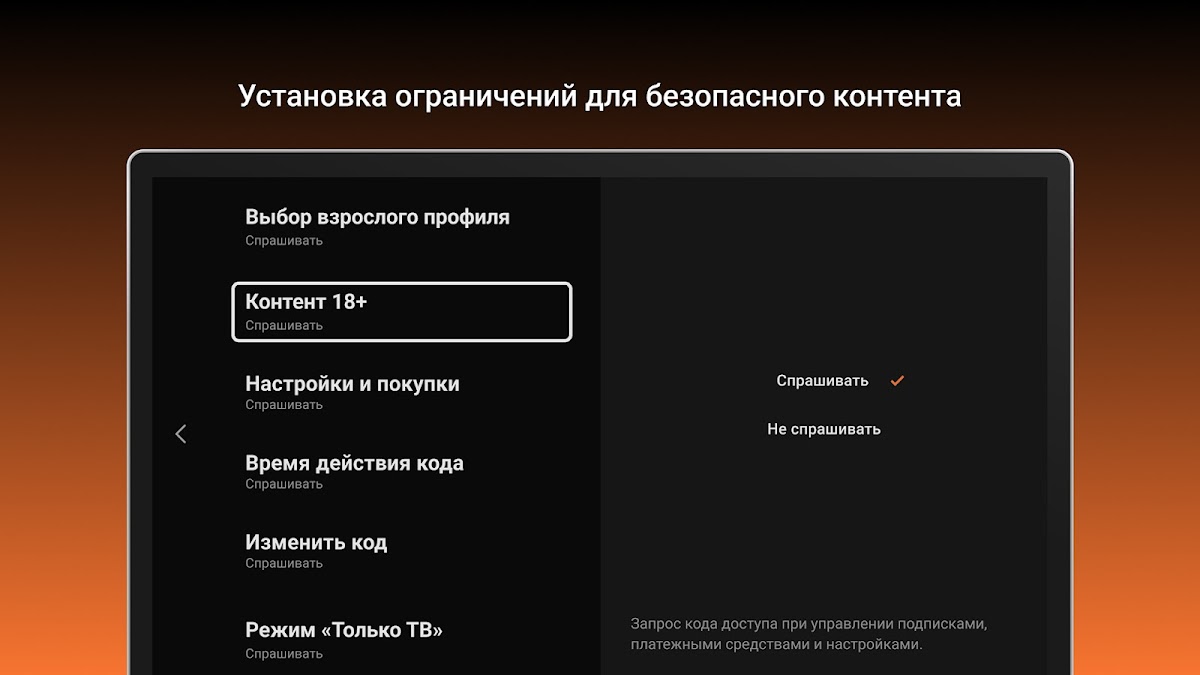This screenshot has width=1200, height=675.
Task: Click «платежными средствами и настройками» hint line
Action: [x=776, y=645]
